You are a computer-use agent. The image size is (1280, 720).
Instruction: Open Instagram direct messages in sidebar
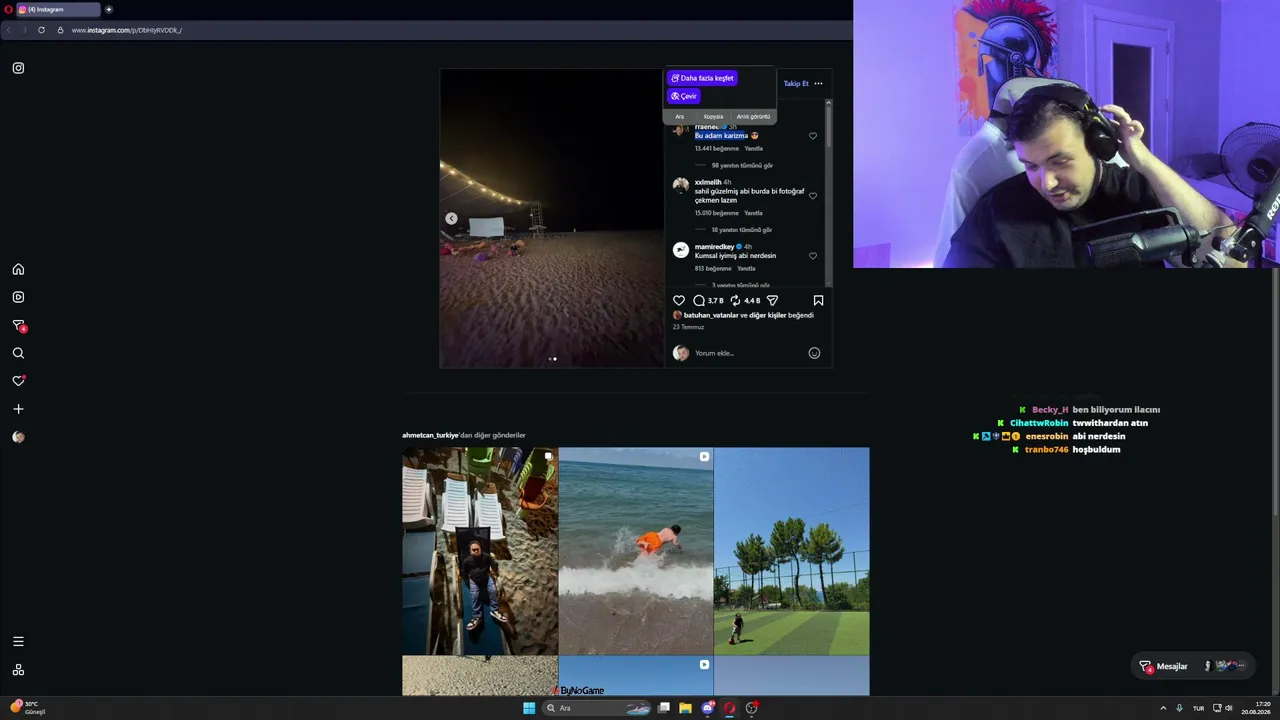click(x=18, y=325)
